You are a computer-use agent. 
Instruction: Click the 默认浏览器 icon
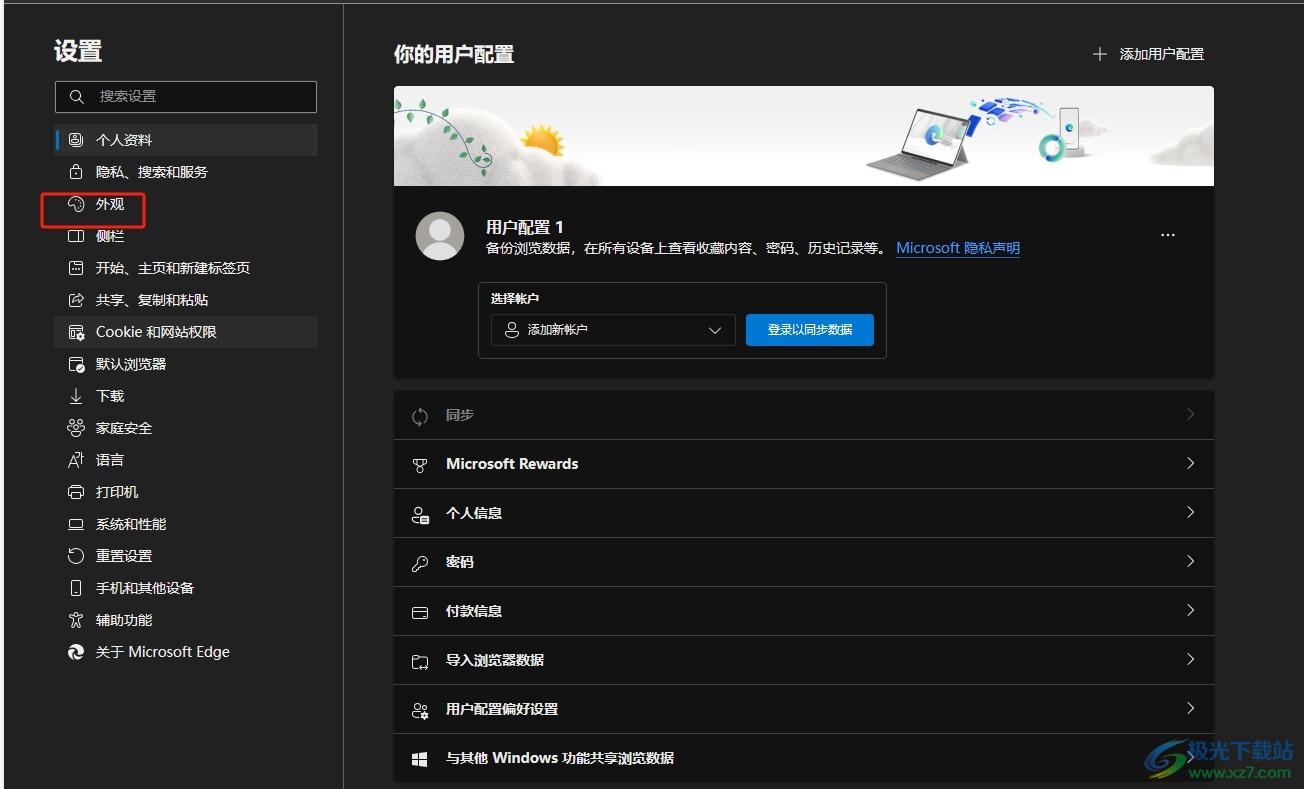[76, 364]
